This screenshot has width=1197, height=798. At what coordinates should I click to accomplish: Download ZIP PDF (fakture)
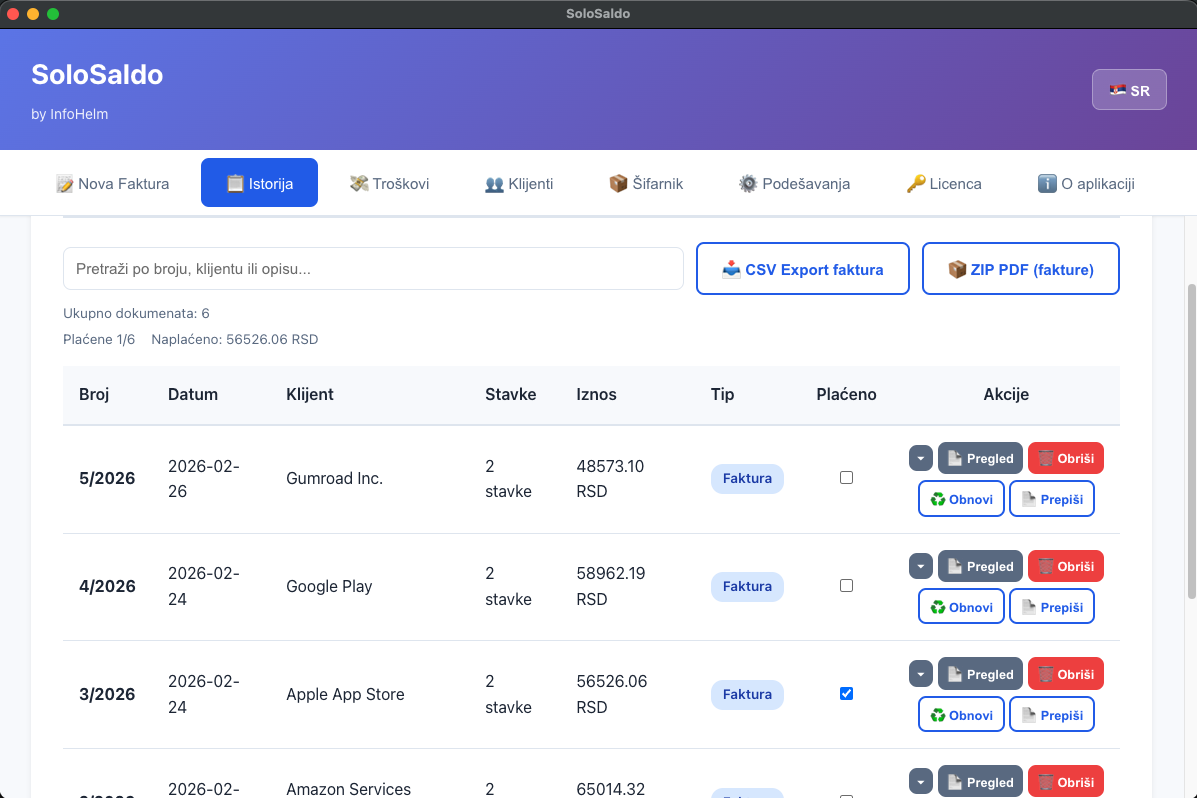(x=1020, y=269)
